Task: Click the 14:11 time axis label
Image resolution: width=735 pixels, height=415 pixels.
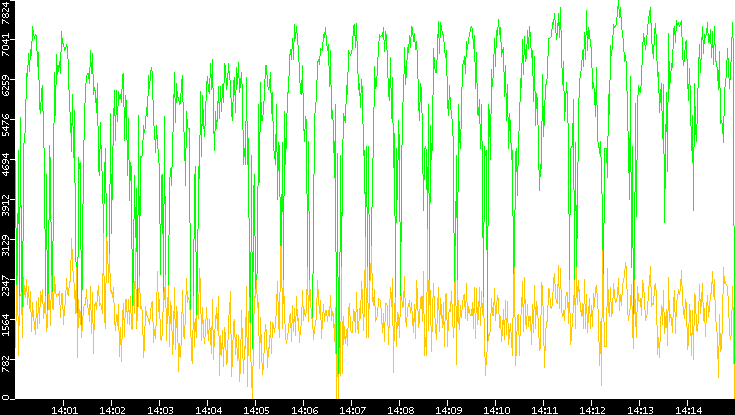Action: 544,410
